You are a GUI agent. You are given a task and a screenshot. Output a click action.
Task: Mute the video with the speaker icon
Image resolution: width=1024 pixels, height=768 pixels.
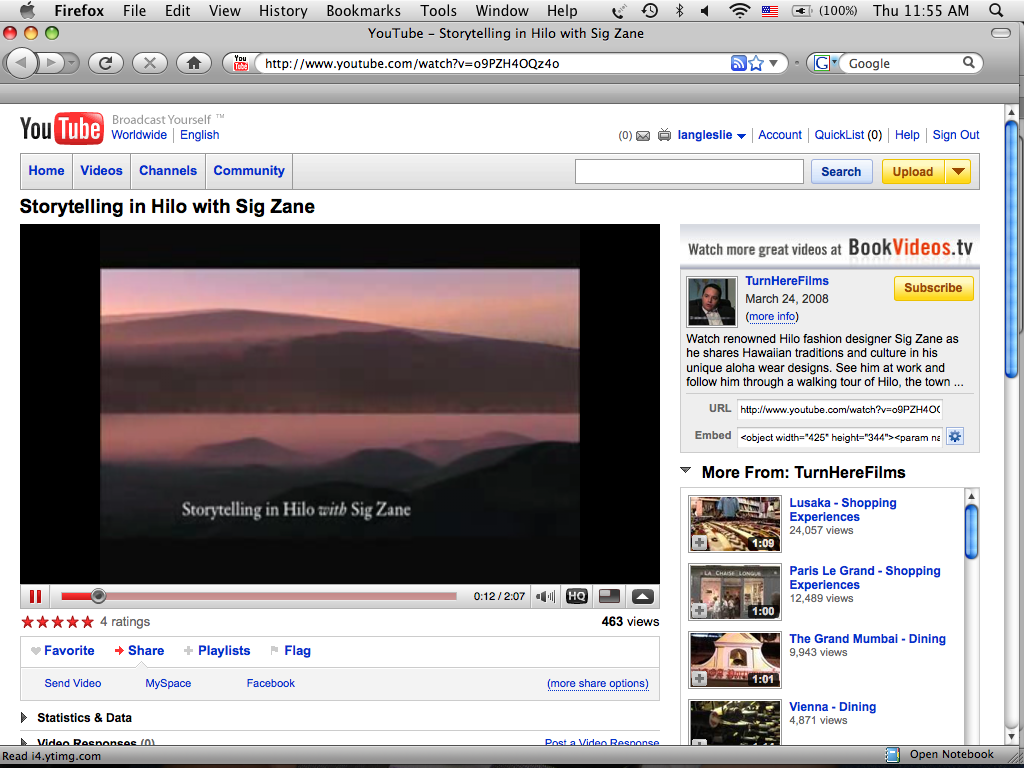(x=545, y=596)
